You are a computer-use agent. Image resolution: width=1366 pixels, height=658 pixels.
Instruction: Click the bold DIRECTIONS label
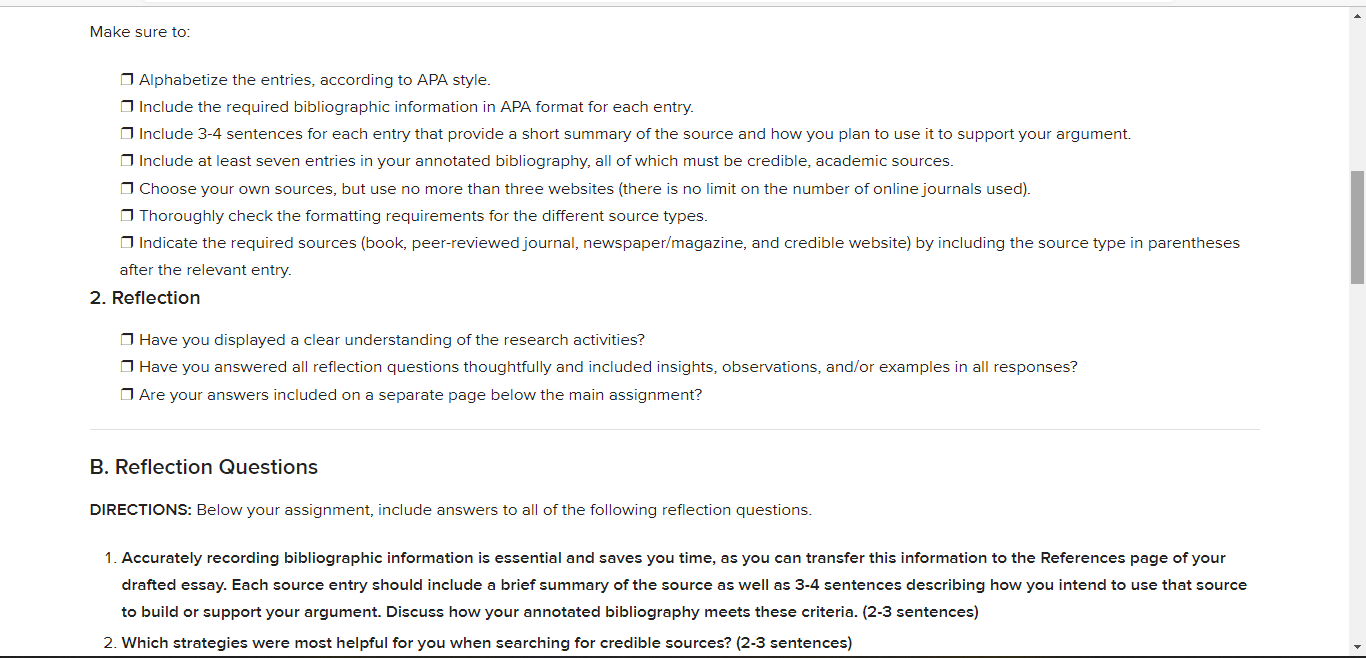coord(141,510)
